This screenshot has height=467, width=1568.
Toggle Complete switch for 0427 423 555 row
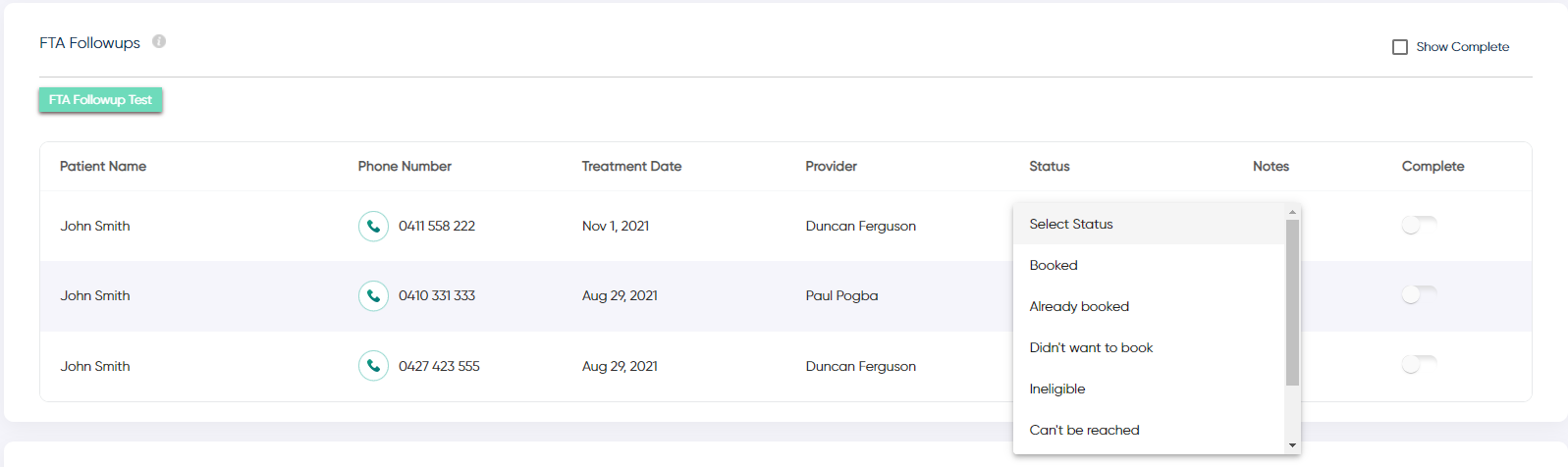click(x=1419, y=365)
